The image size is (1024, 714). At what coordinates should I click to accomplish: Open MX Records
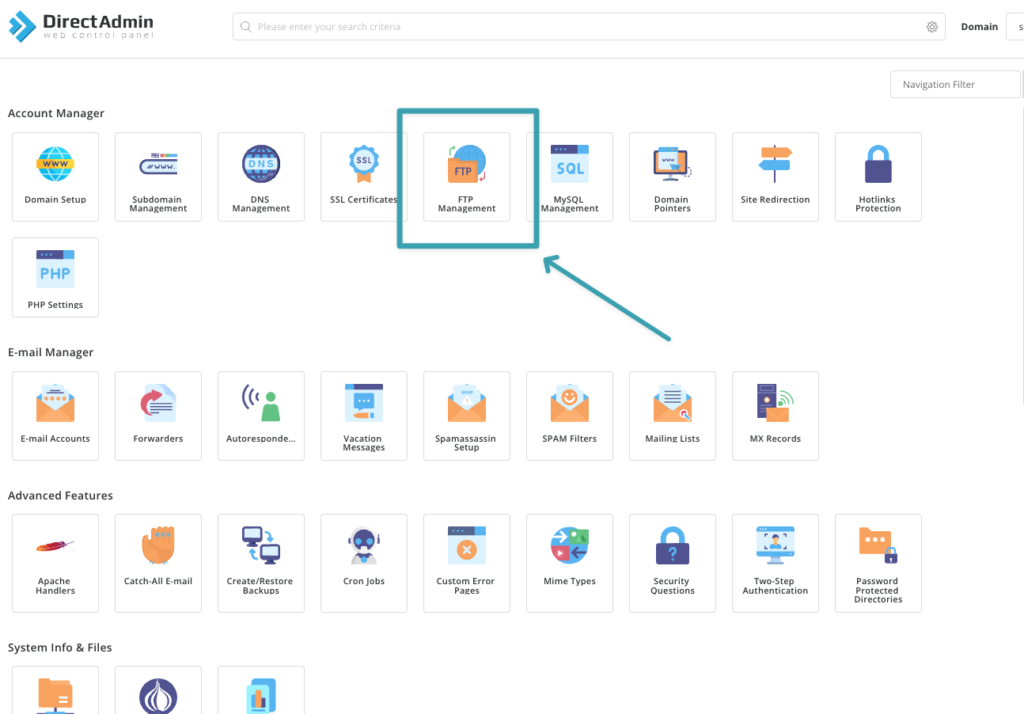pos(775,416)
